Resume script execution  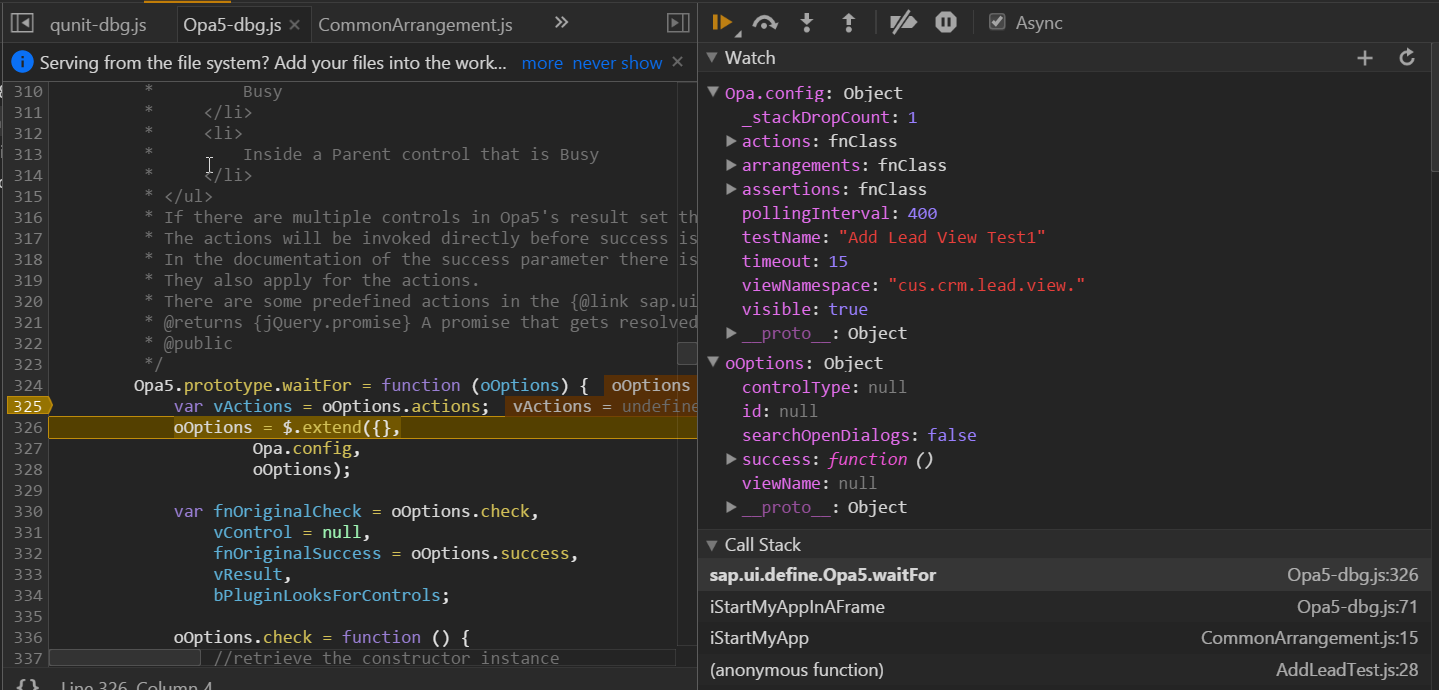pos(723,22)
